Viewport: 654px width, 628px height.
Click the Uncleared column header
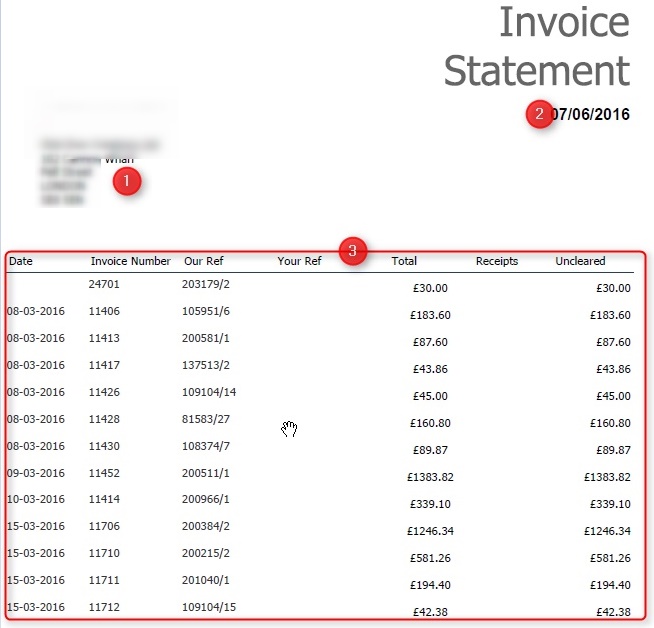(580, 262)
